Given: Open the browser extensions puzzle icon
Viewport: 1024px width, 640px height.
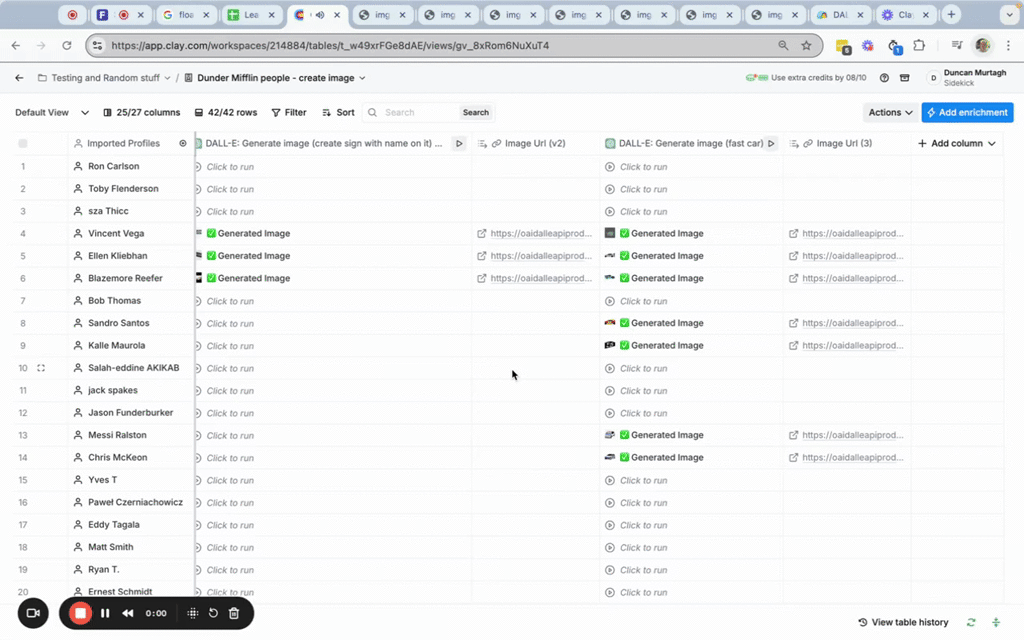Looking at the screenshot, I should pyautogui.click(x=919, y=46).
